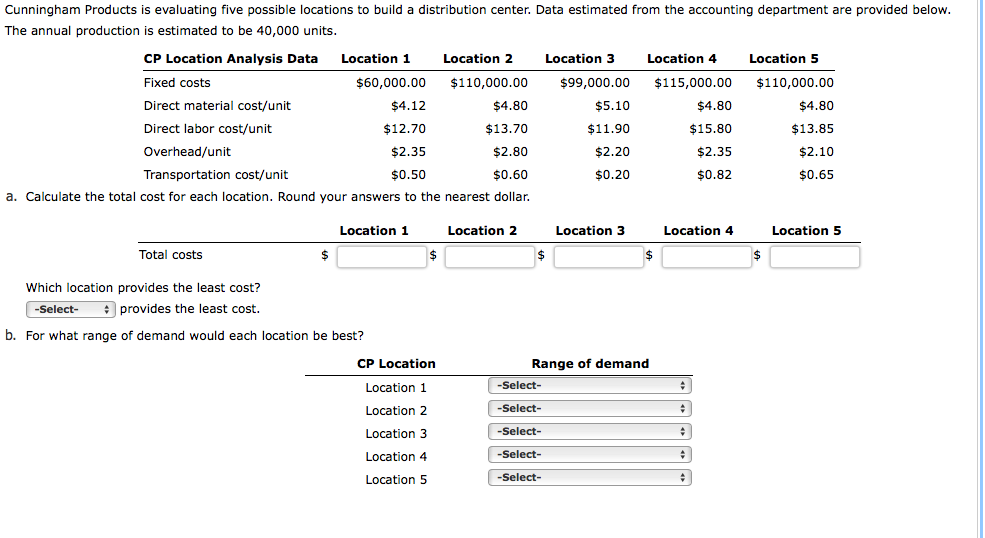Open Range of demand dropdown for Location 3
Screen dimensions: 985x538
590,432
